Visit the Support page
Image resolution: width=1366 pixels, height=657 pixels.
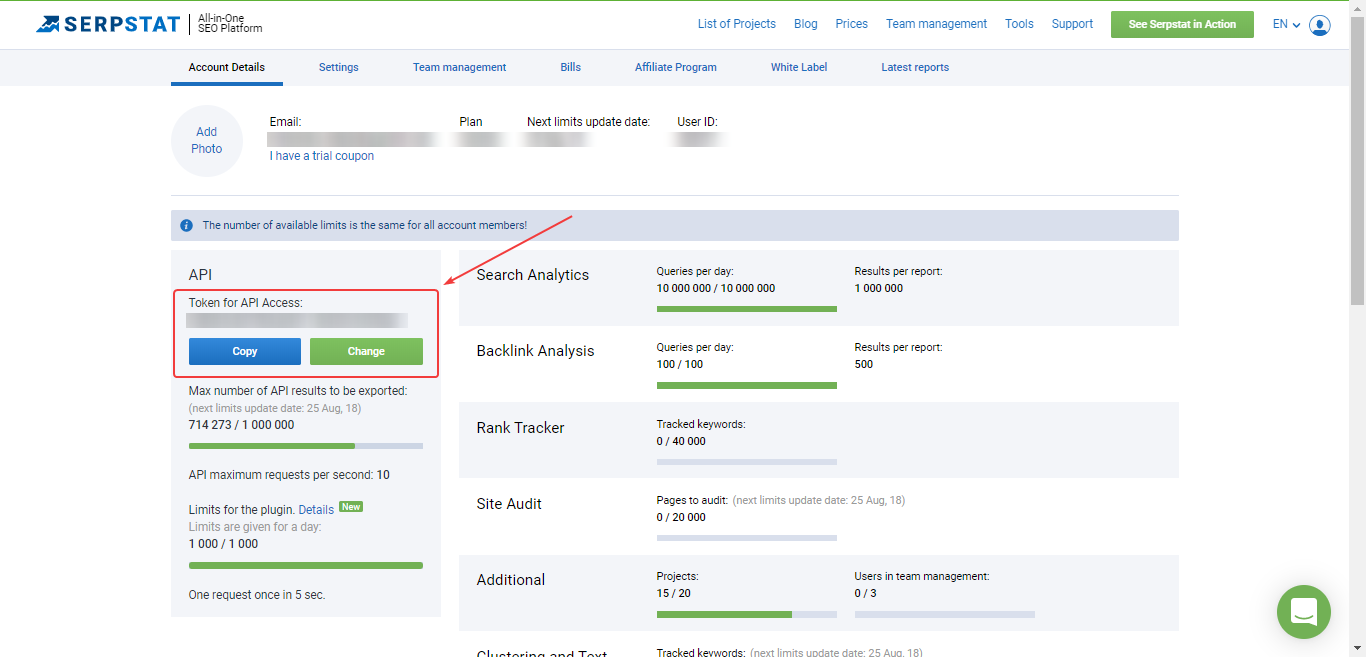click(1073, 24)
